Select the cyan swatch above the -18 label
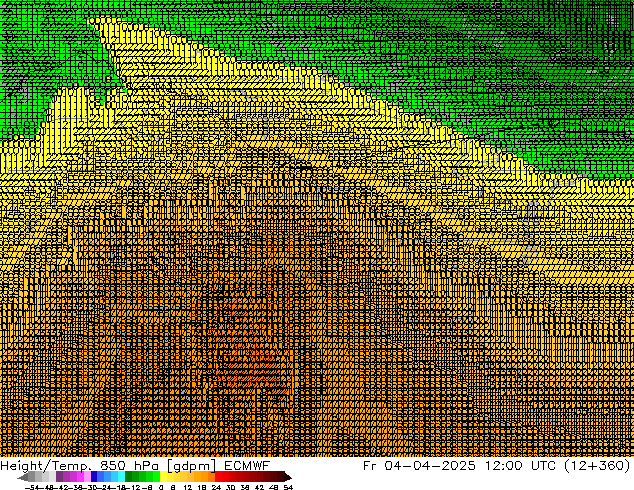Image resolution: width=634 pixels, height=490 pixels. pyautogui.click(x=122, y=476)
